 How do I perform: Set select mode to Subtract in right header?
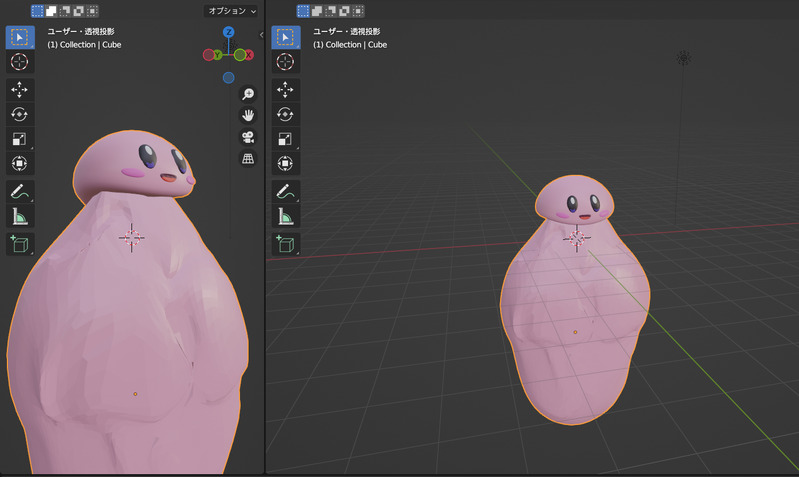(331, 11)
